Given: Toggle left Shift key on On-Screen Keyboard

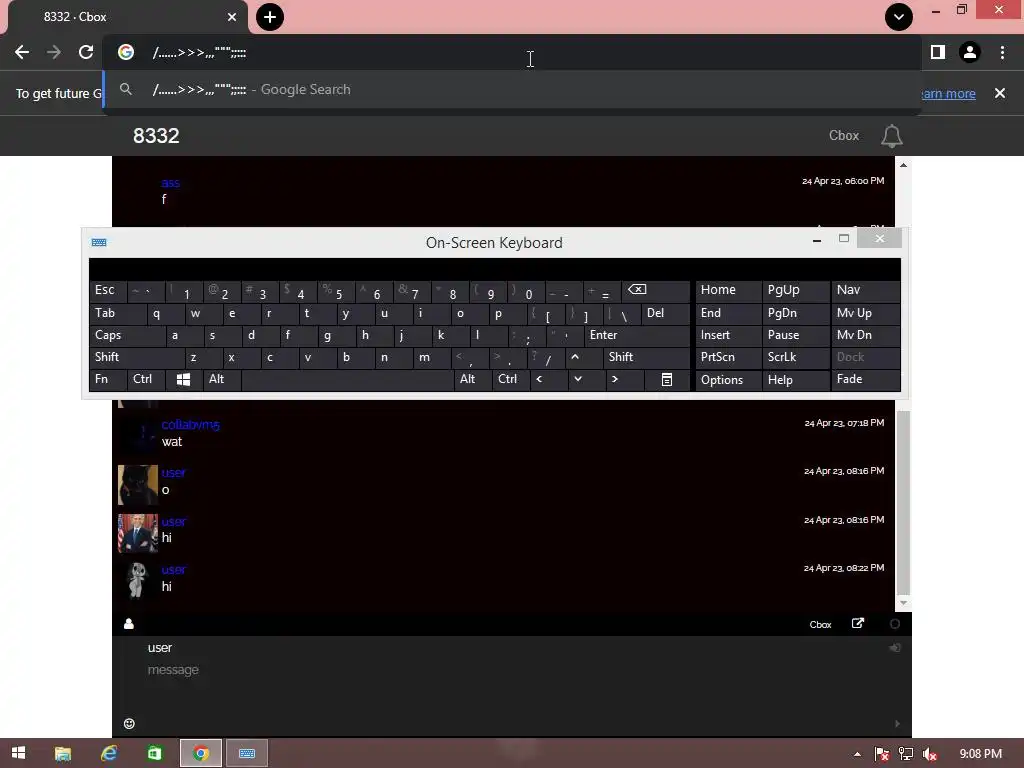Looking at the screenshot, I should click(x=137, y=357).
